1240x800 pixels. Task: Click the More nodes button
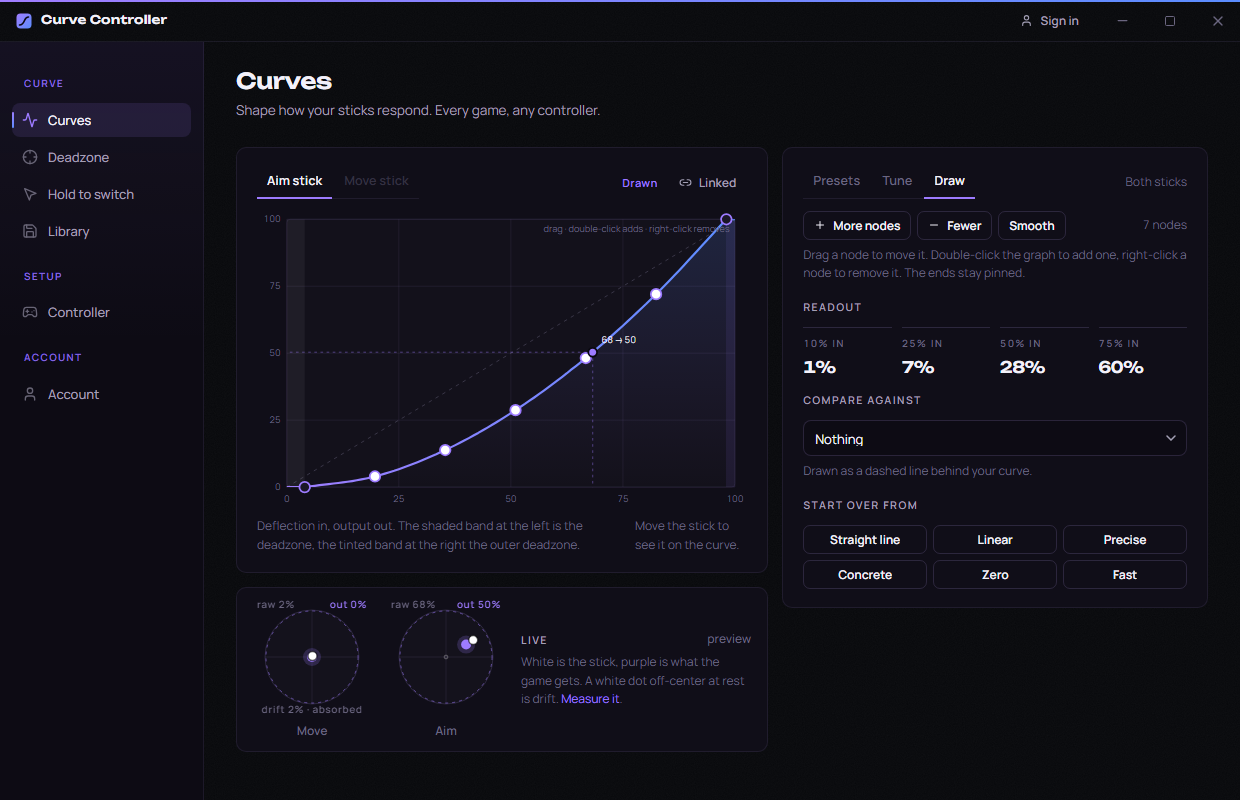click(x=857, y=226)
